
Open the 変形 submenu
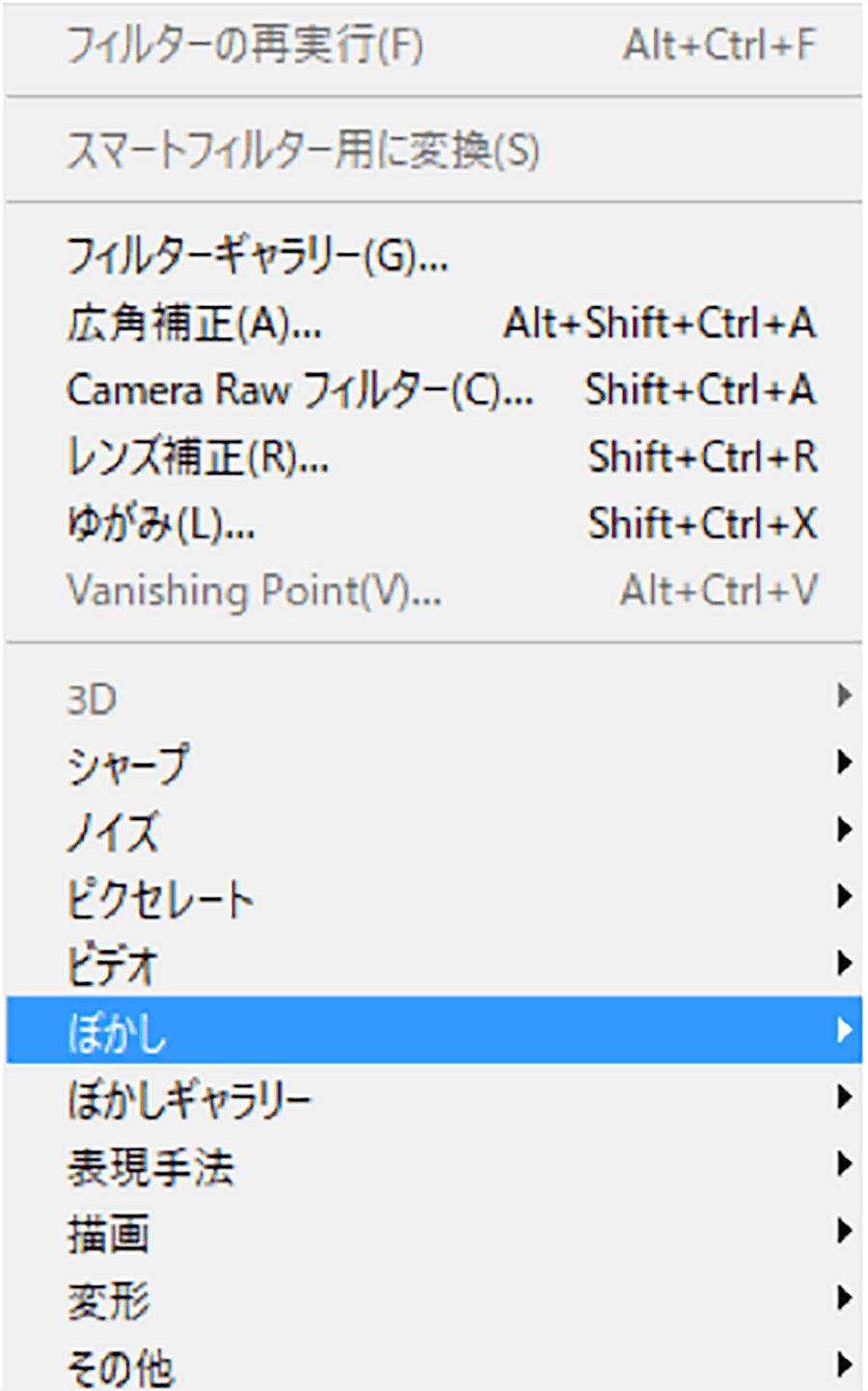tap(109, 1299)
